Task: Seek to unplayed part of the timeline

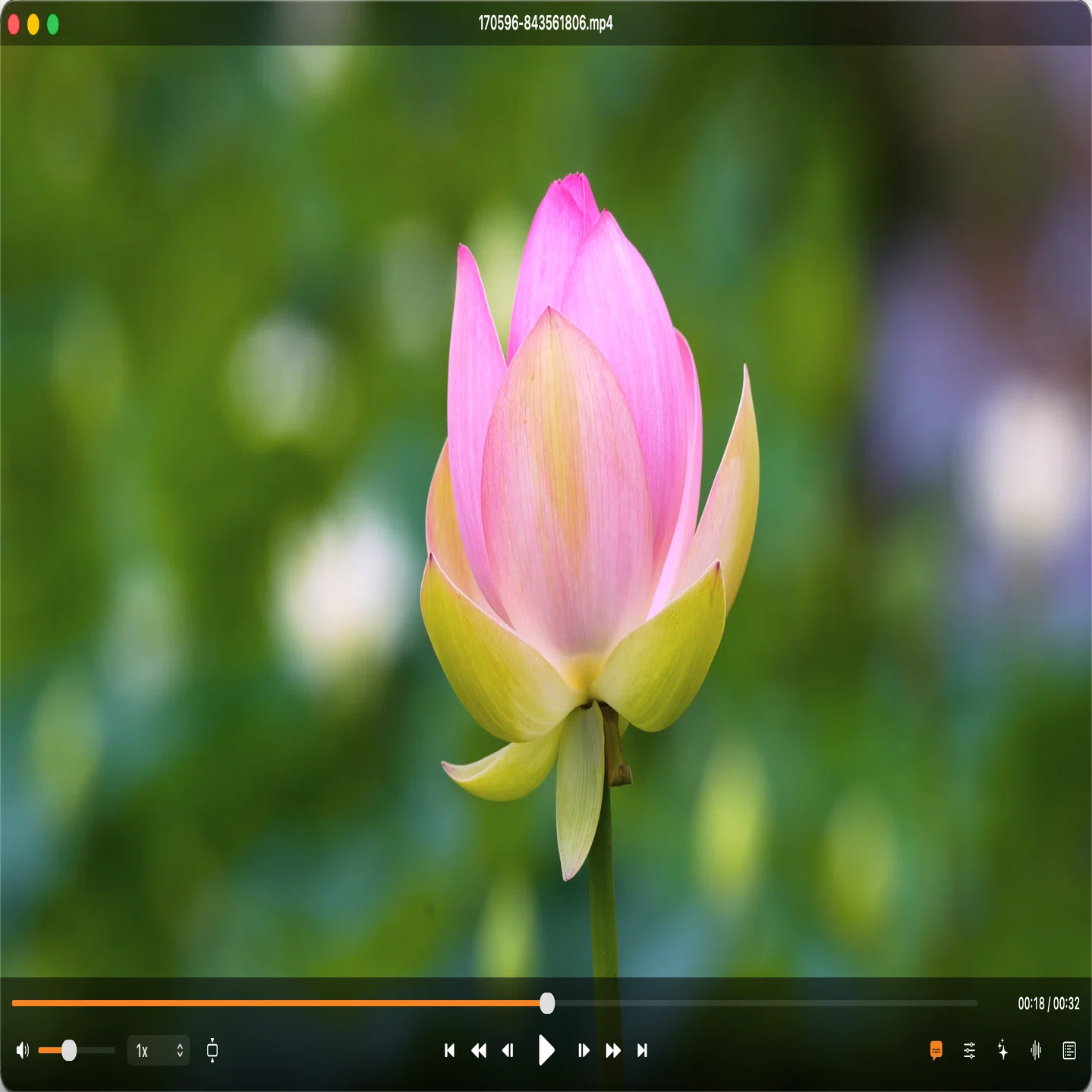Action: (x=766, y=1003)
